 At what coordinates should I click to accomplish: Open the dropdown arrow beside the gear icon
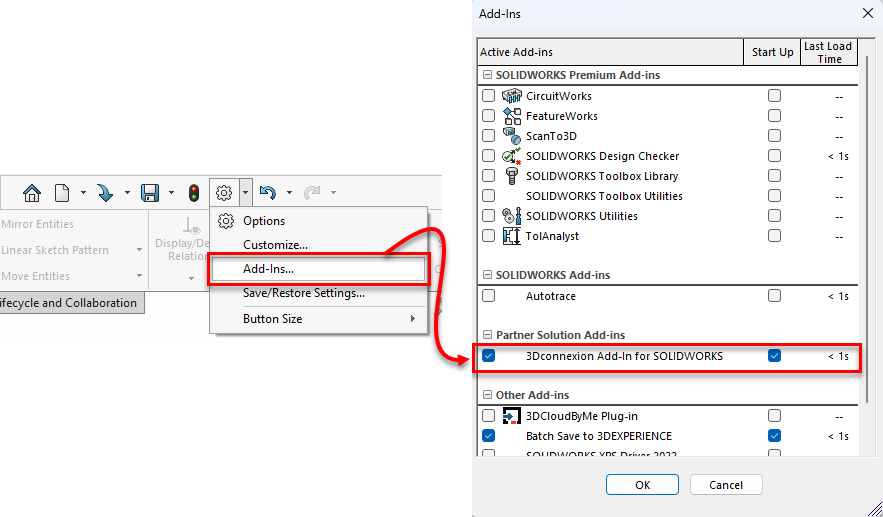245,192
